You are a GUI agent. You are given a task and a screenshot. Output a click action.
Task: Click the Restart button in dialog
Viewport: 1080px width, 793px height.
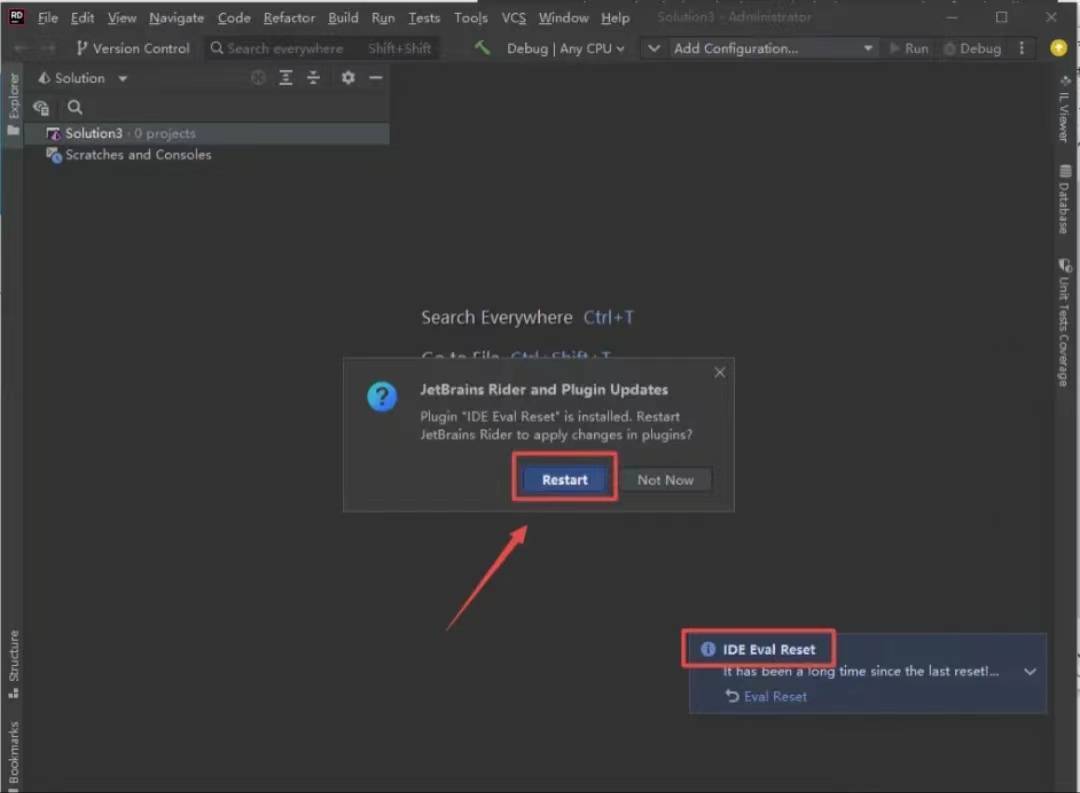tap(565, 480)
